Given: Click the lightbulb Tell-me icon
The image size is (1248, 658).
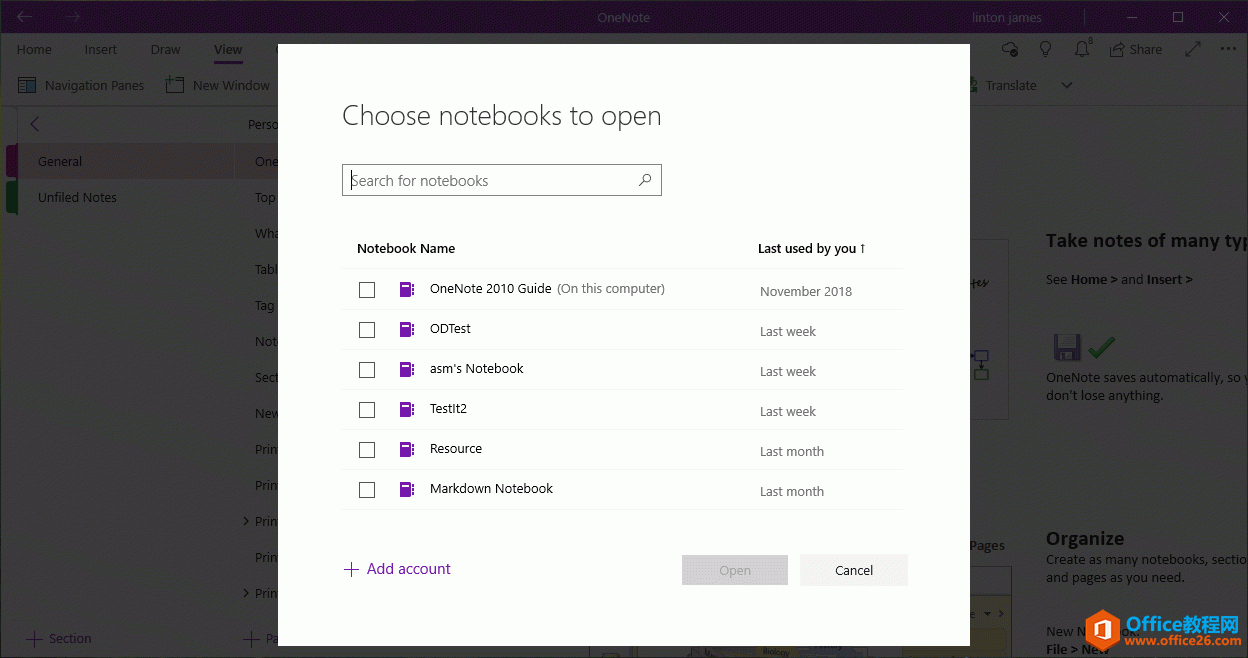Looking at the screenshot, I should point(1045,48).
